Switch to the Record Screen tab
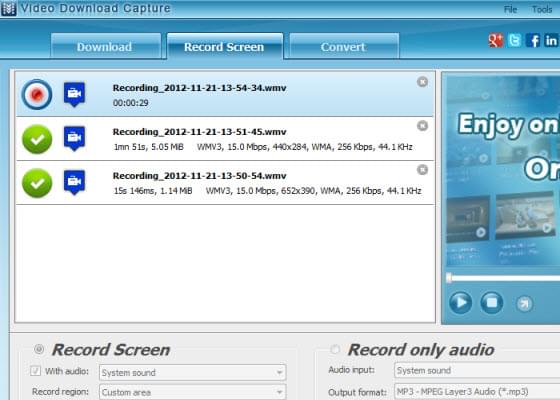Viewport: 560px width, 400px height. click(225, 46)
